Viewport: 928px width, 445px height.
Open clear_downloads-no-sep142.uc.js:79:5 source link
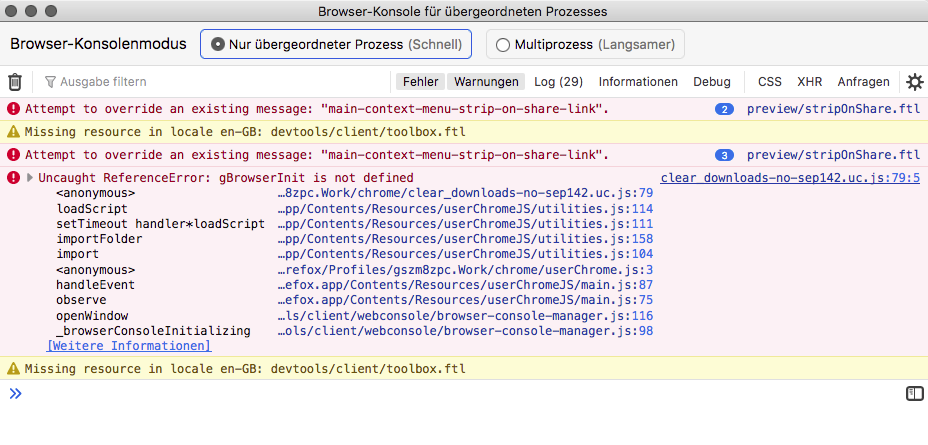point(790,178)
